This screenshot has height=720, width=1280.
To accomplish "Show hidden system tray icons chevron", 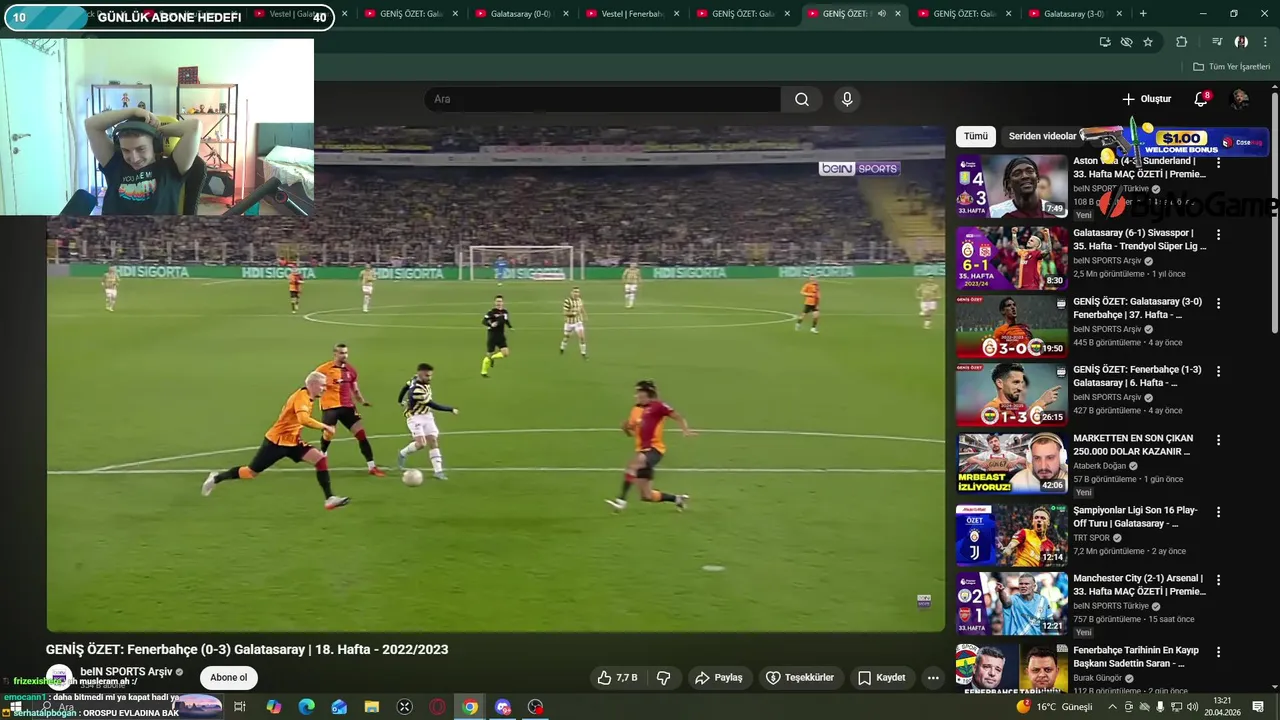I will [x=1112, y=707].
